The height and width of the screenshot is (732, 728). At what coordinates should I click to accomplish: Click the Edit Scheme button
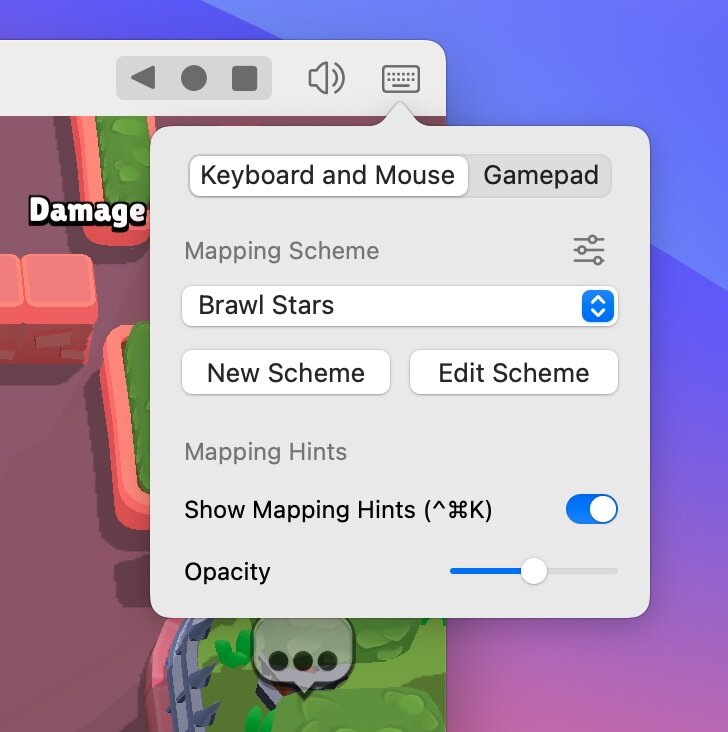coord(514,373)
